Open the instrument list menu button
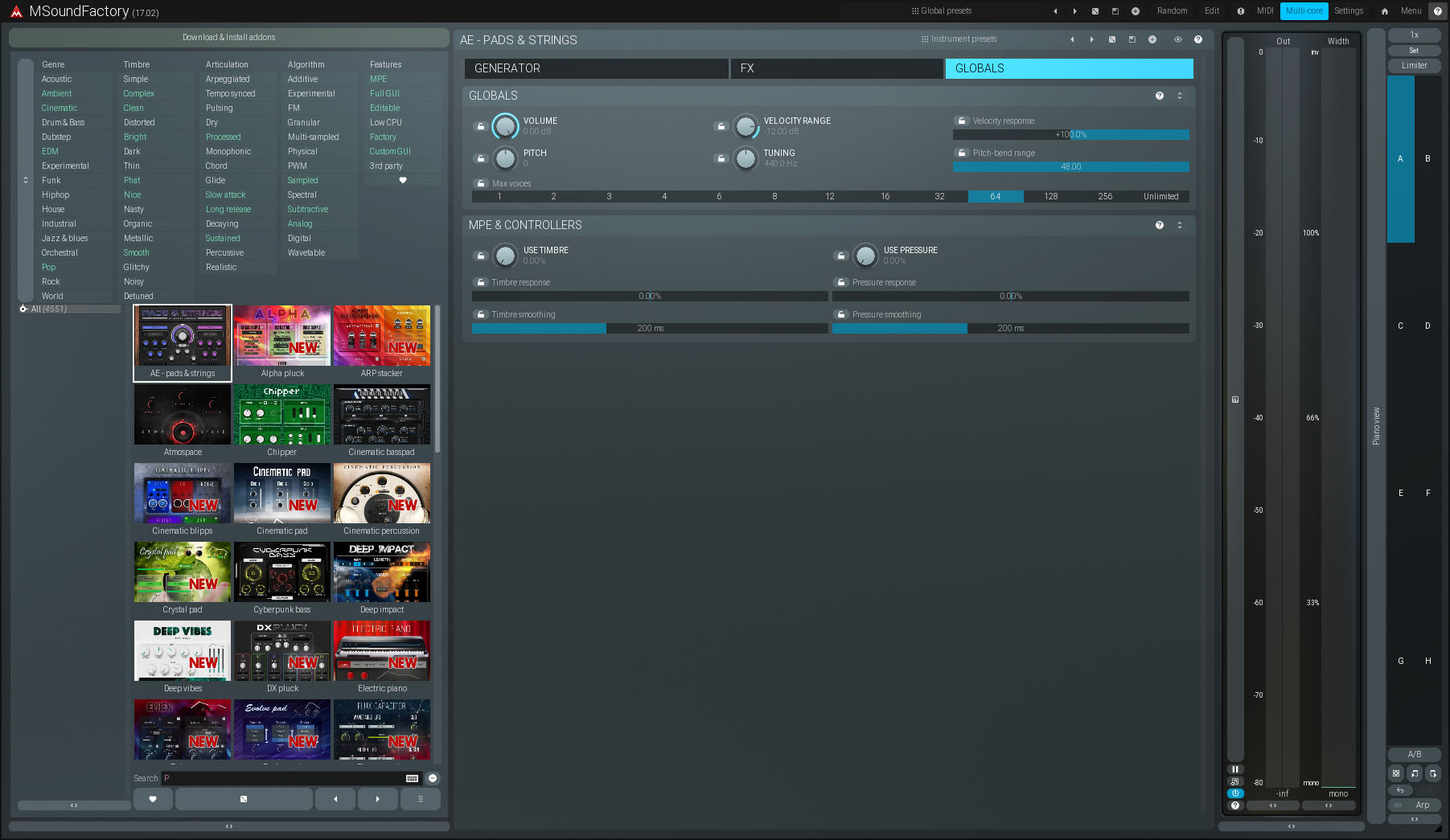This screenshot has height=840, width=1450. tap(420, 799)
